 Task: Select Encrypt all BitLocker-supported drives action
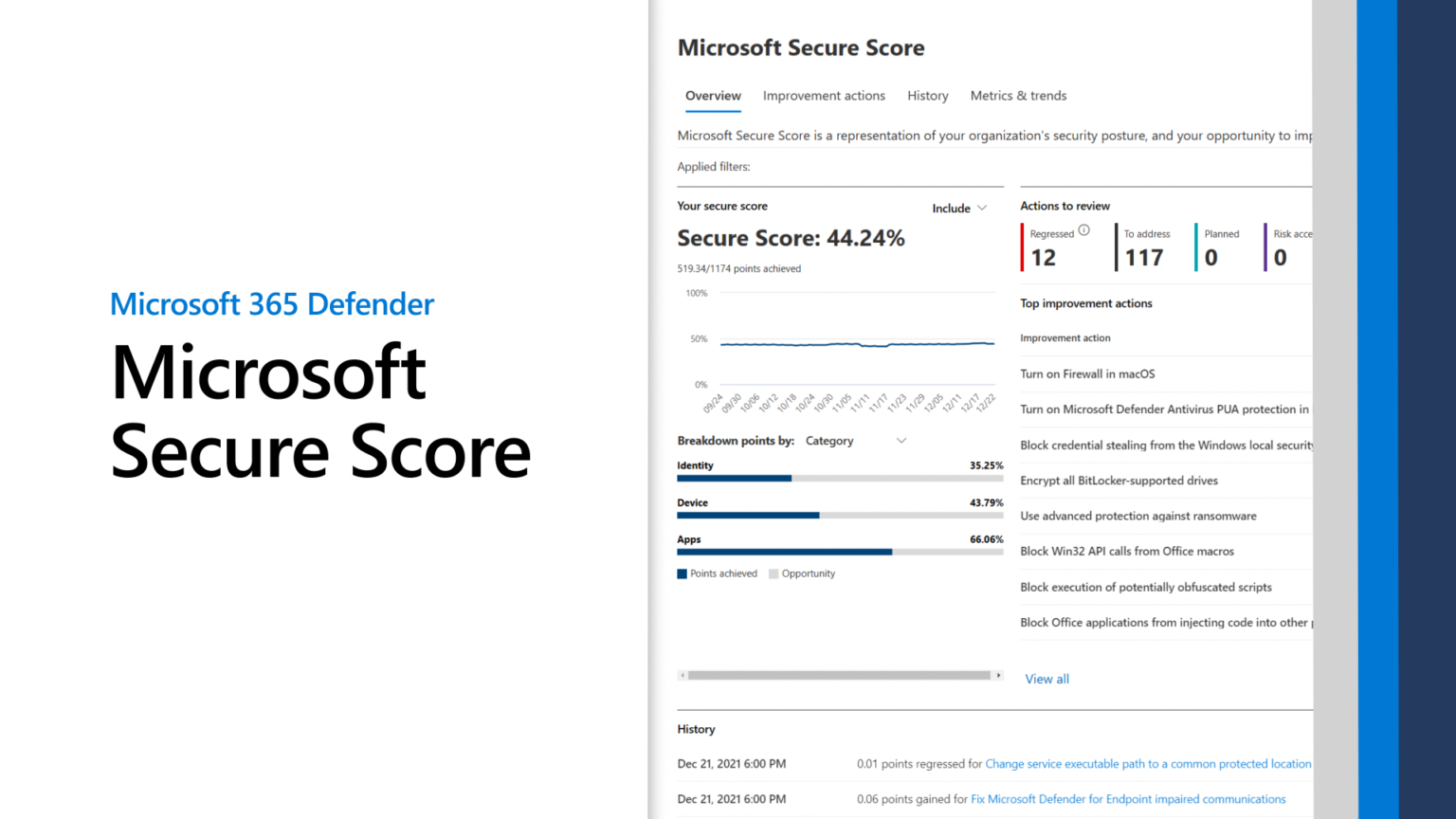pos(1119,481)
